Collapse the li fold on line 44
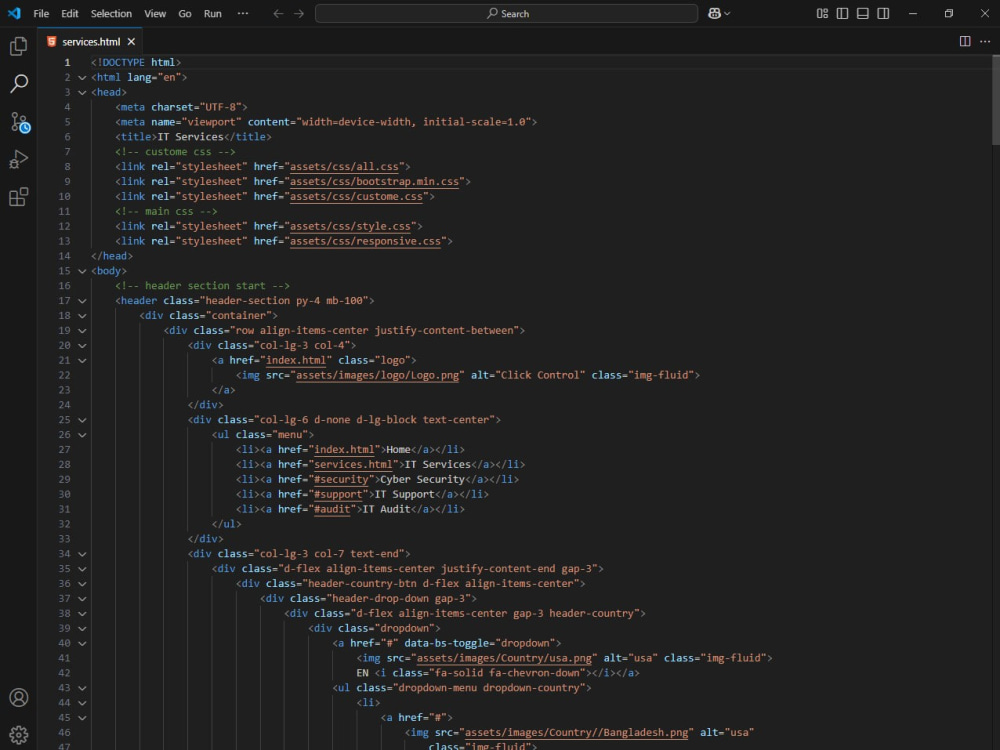Image resolution: width=1000 pixels, height=750 pixels. tap(82, 703)
